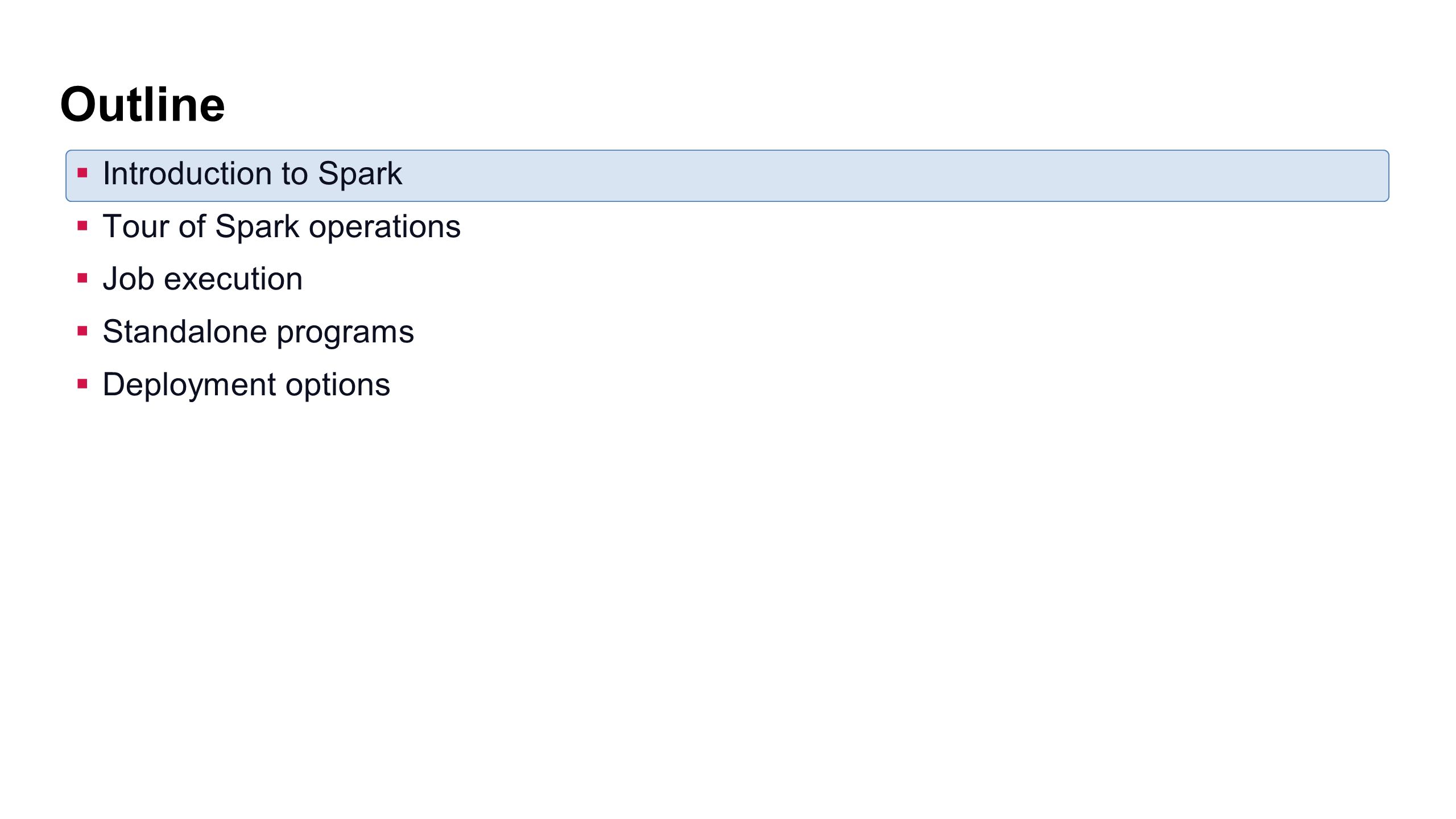
Task: Click the word execution in the third bullet
Action: point(233,279)
